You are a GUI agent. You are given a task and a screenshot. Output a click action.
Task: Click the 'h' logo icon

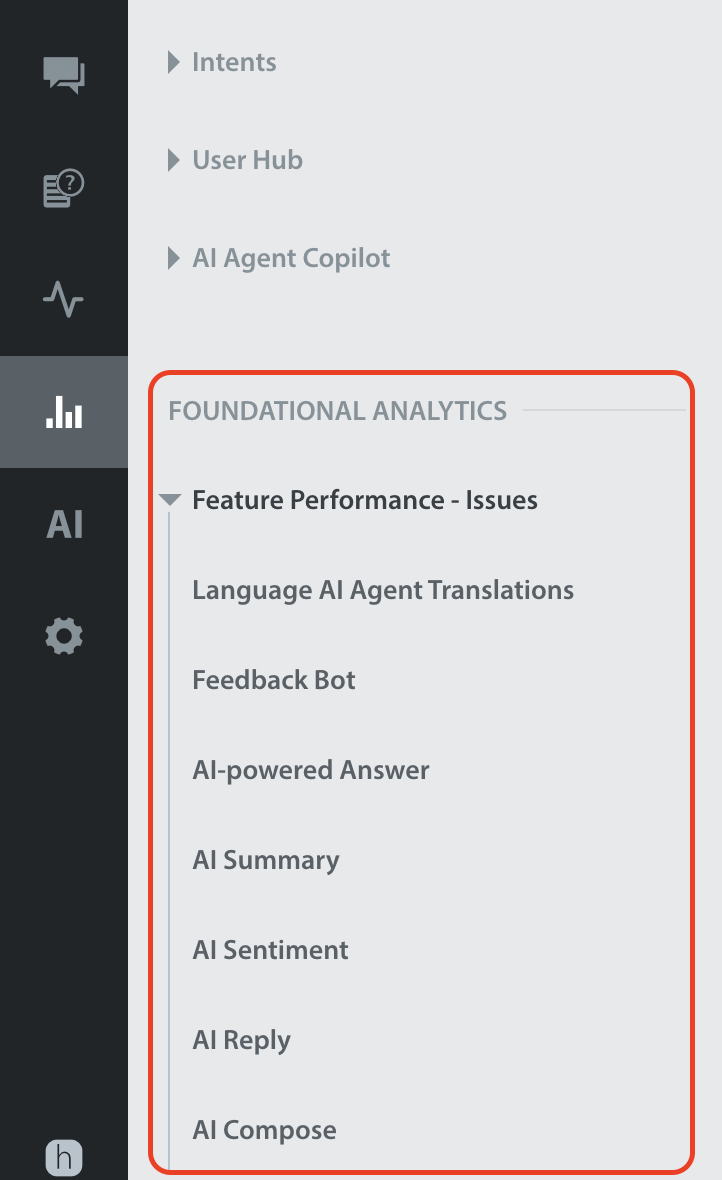click(x=64, y=1158)
